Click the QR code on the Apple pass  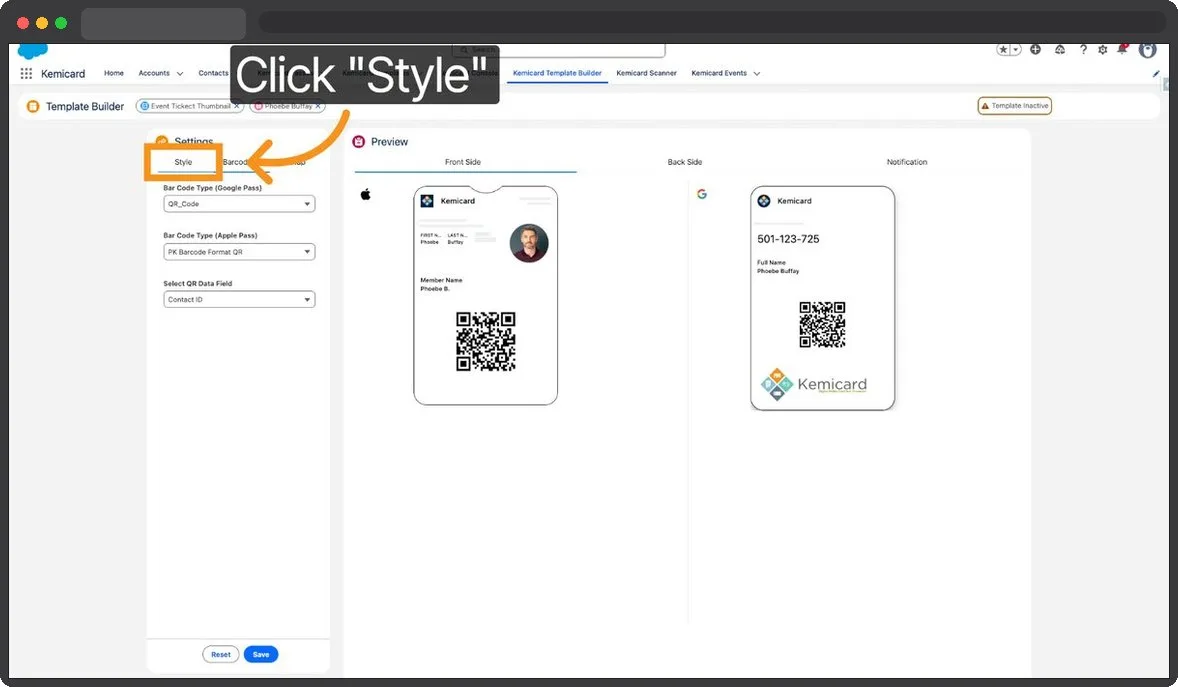[485, 342]
